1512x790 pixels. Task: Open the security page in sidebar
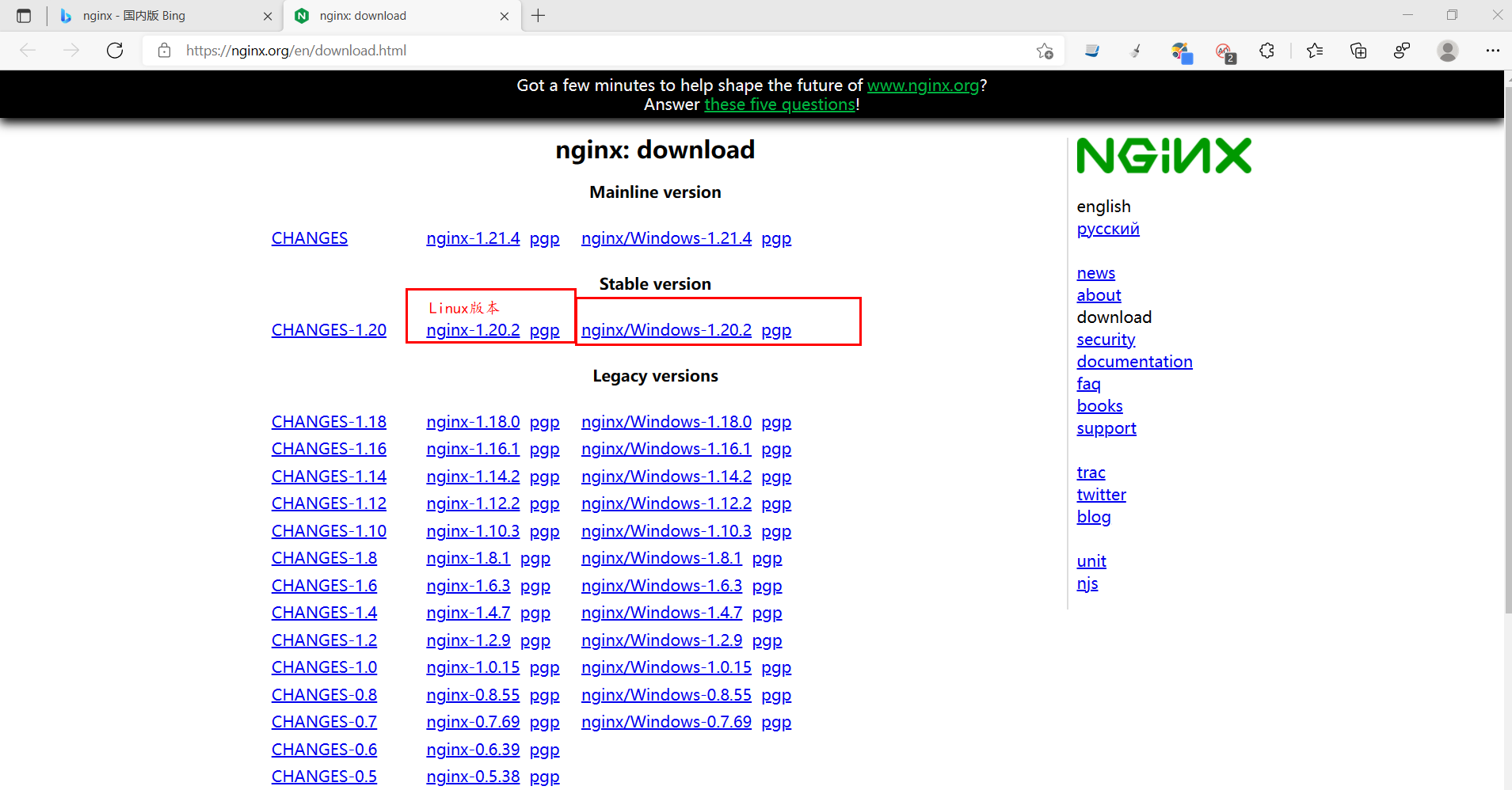pyautogui.click(x=1106, y=340)
